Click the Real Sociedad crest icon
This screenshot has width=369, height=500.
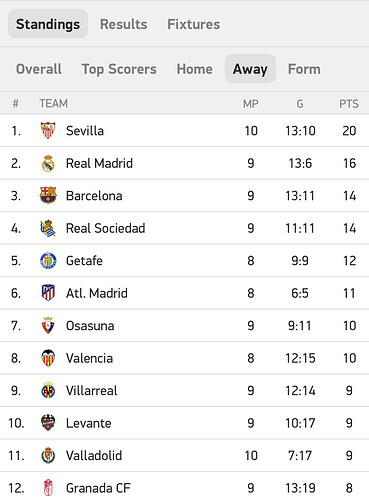pyautogui.click(x=48, y=228)
